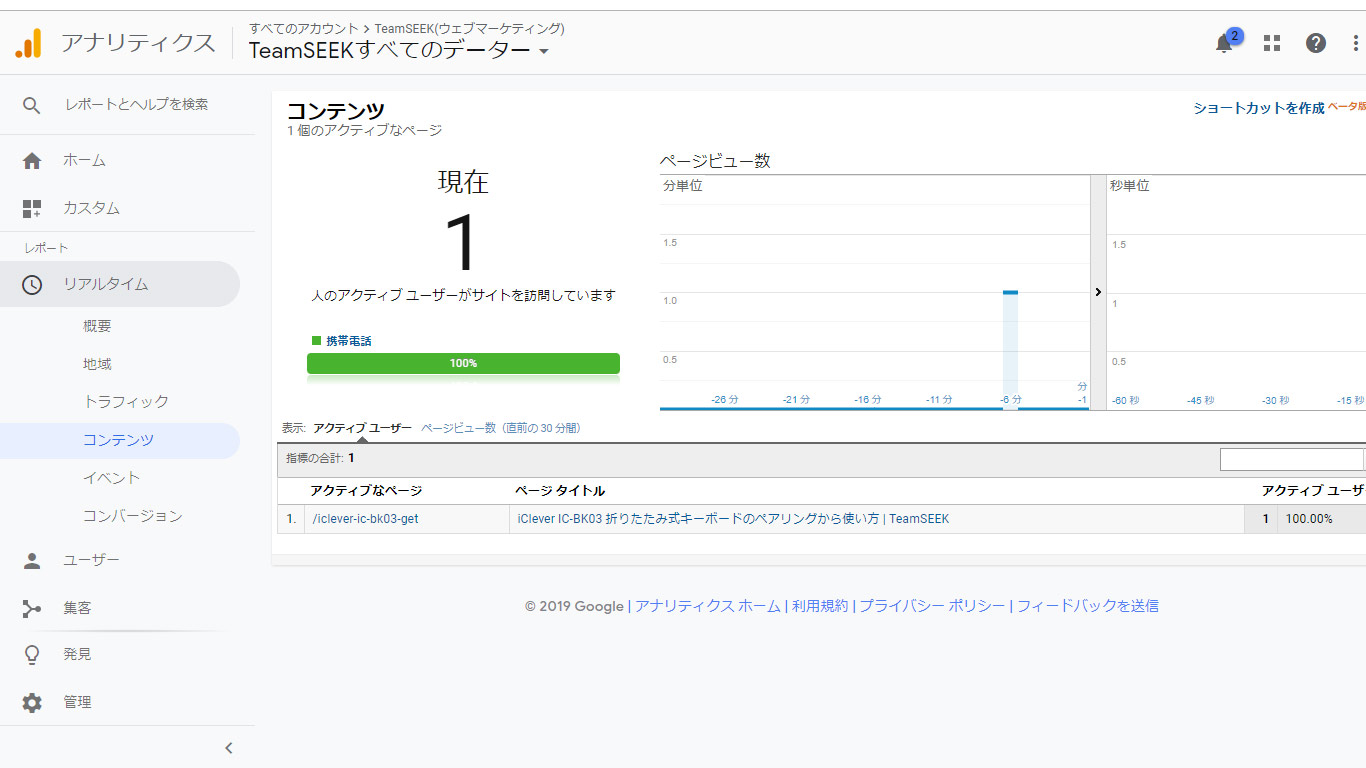Click the アクティブ ユーザー column header
Screen dimensions: 1366x768
(x=1313, y=490)
